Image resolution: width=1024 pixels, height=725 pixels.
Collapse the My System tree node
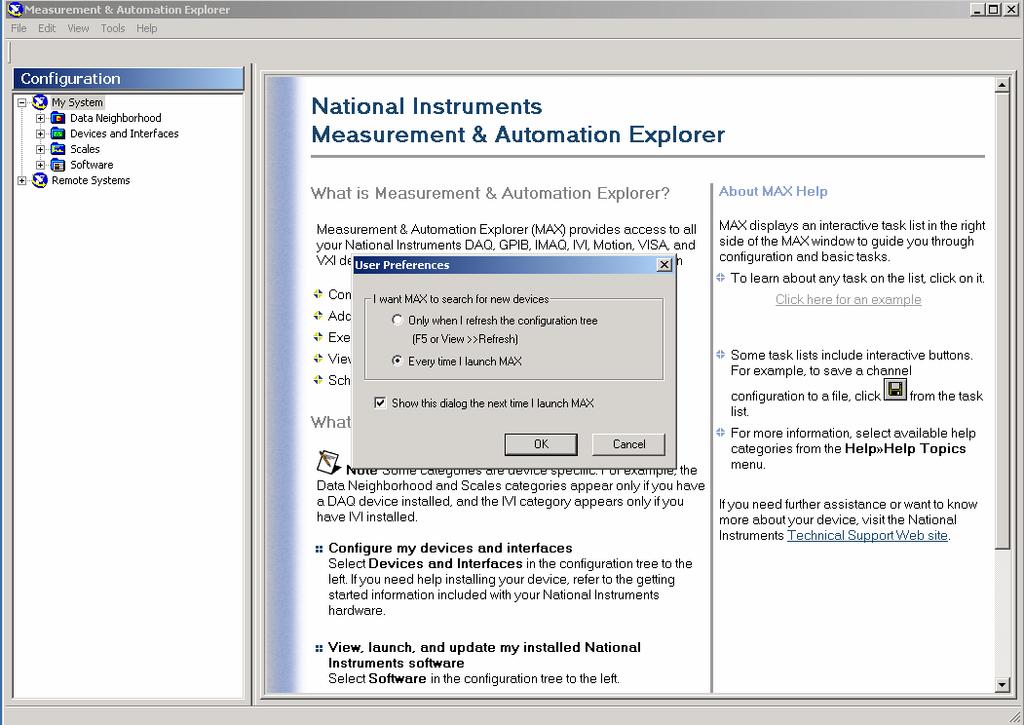22,103
